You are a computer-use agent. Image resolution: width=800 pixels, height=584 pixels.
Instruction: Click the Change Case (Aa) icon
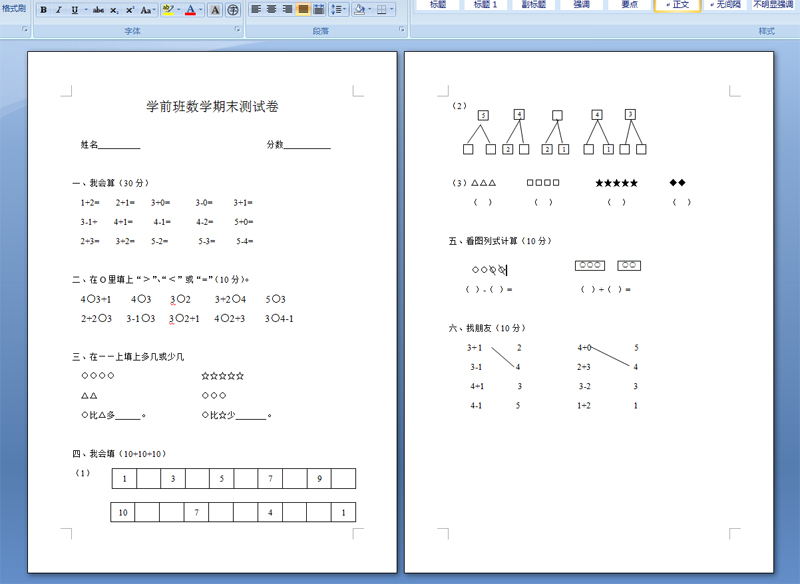click(145, 10)
